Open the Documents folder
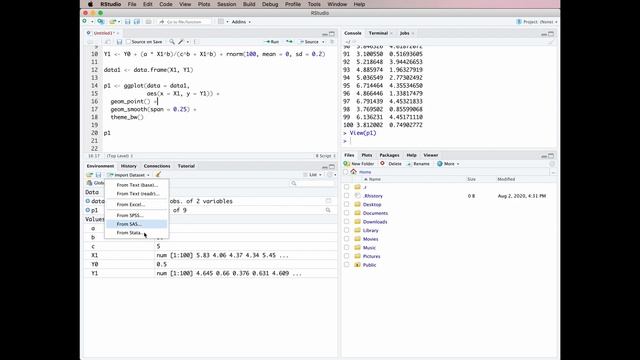640x360 pixels. coord(375,213)
